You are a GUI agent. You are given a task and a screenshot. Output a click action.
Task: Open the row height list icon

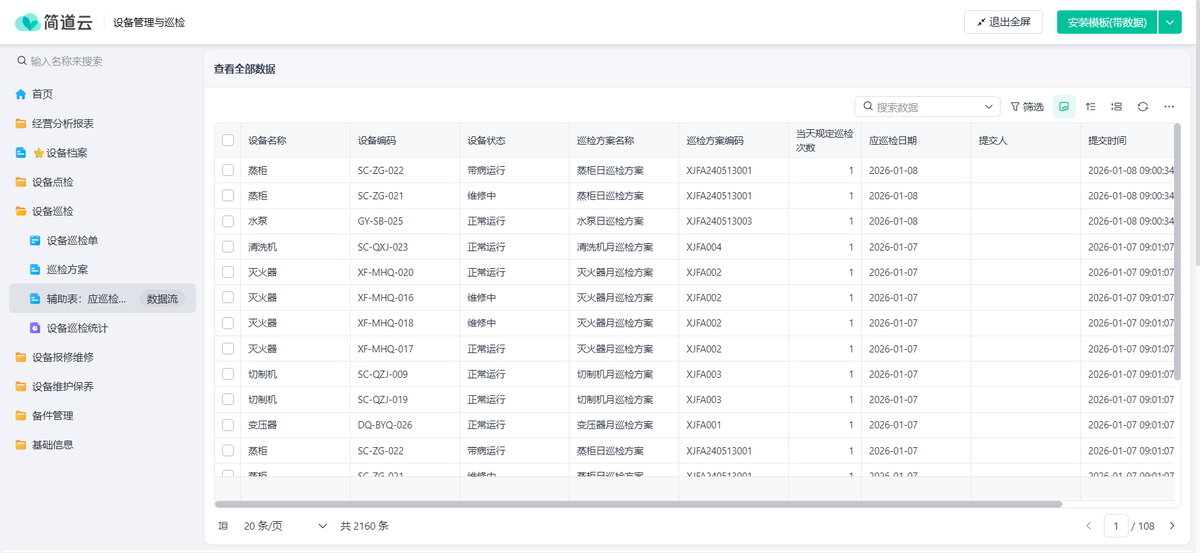point(1116,107)
